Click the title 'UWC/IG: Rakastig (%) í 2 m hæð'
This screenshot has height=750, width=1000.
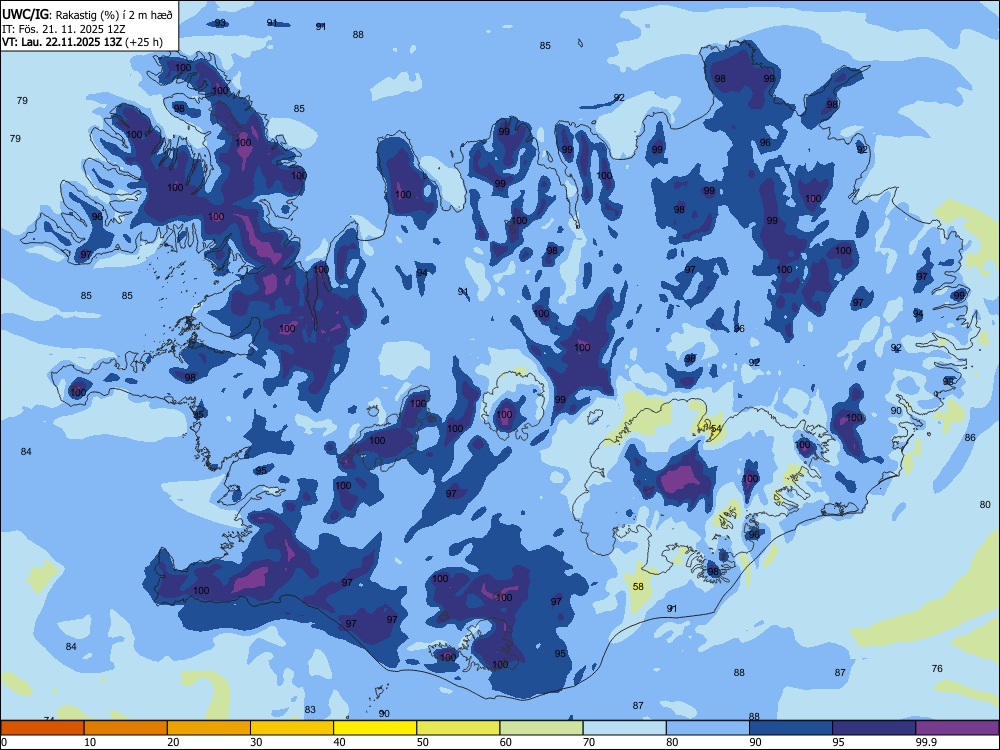coord(87,15)
